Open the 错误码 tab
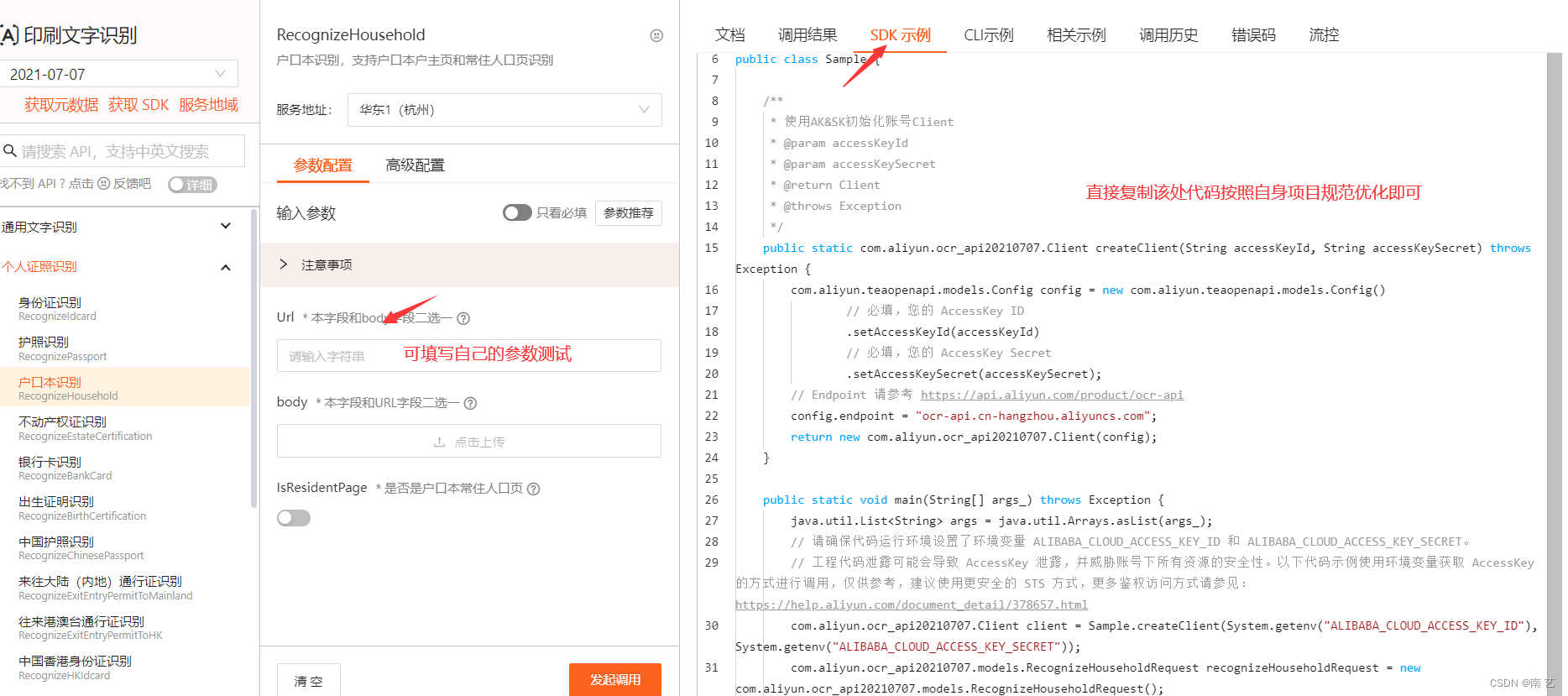Image resolution: width=1568 pixels, height=696 pixels. click(1253, 35)
